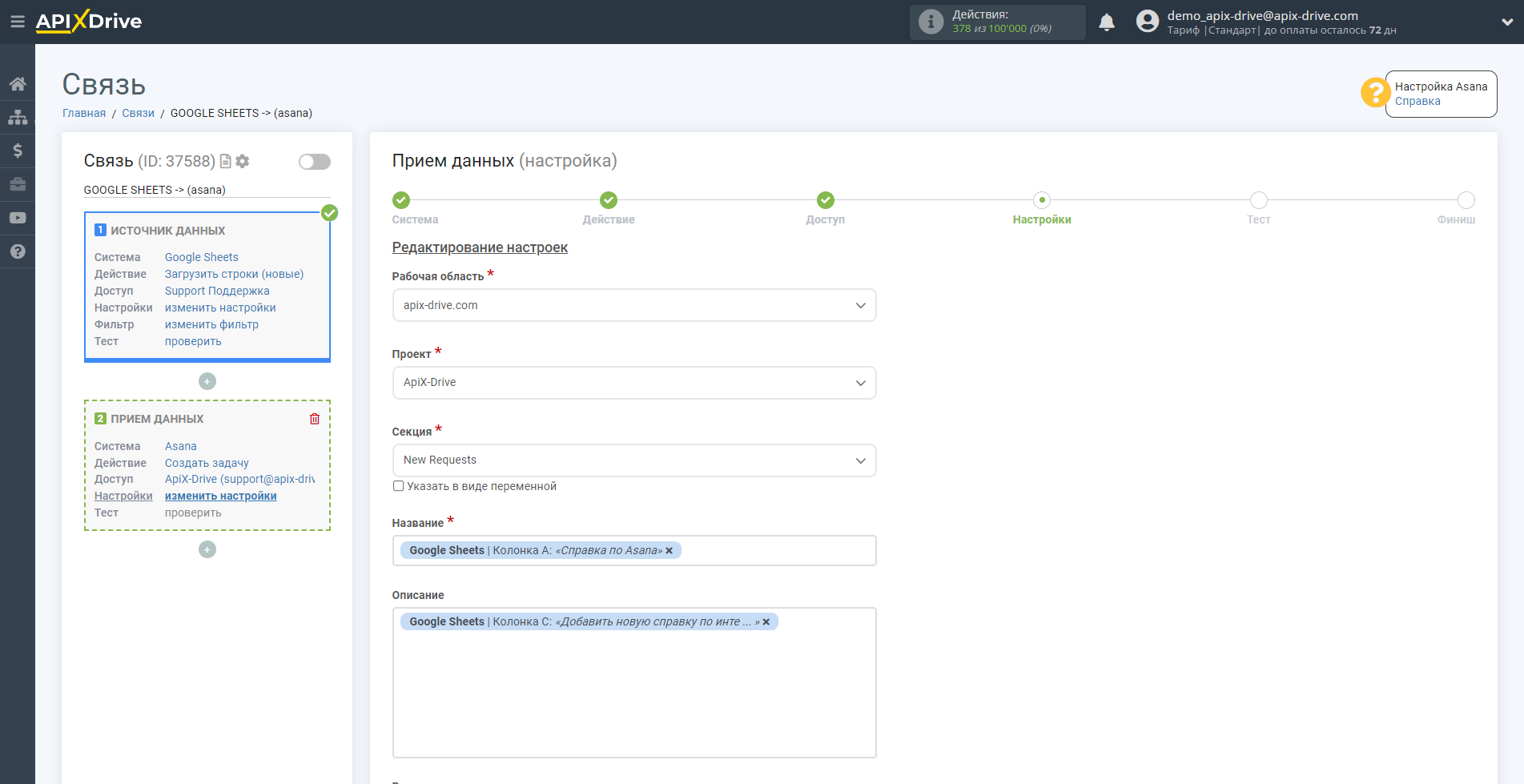Open the billing dollar icon in sidebar
Viewport: 1524px width, 784px height.
18,151
